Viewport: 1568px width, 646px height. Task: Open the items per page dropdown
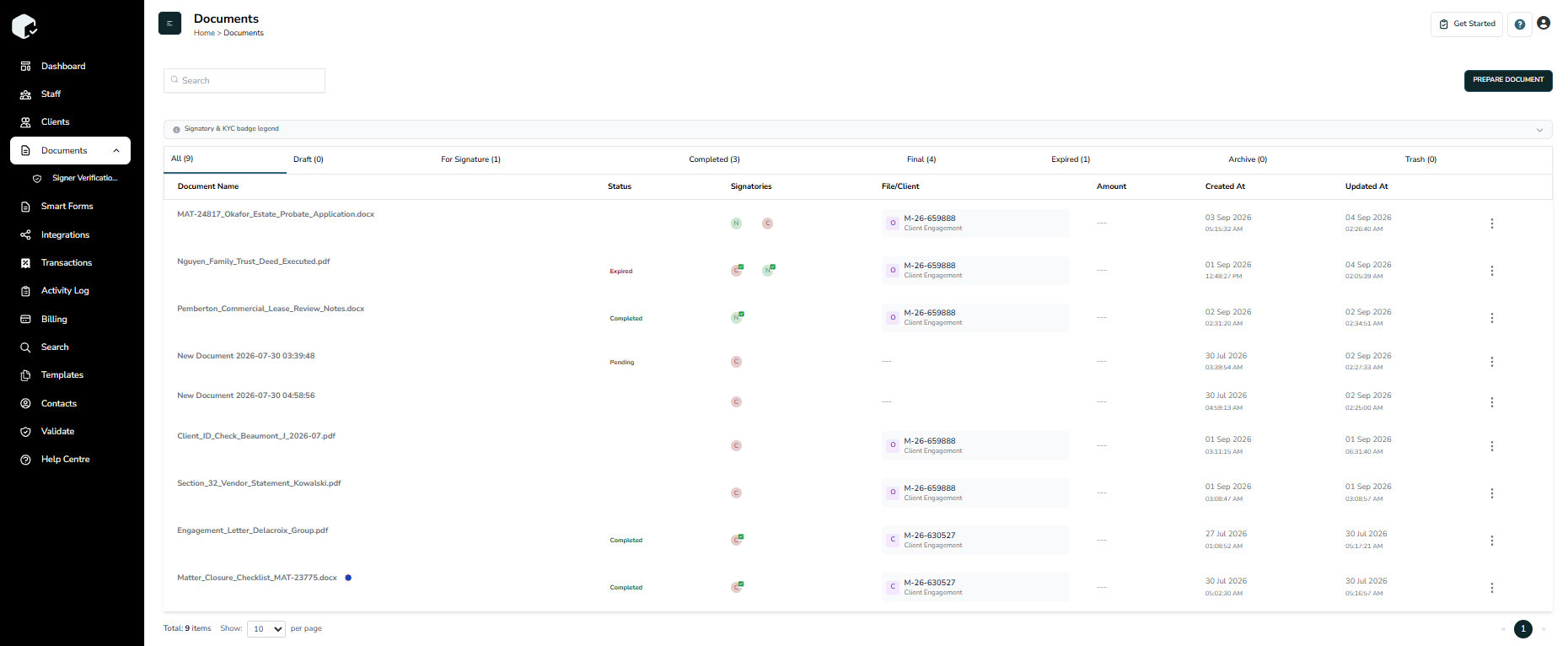point(266,629)
